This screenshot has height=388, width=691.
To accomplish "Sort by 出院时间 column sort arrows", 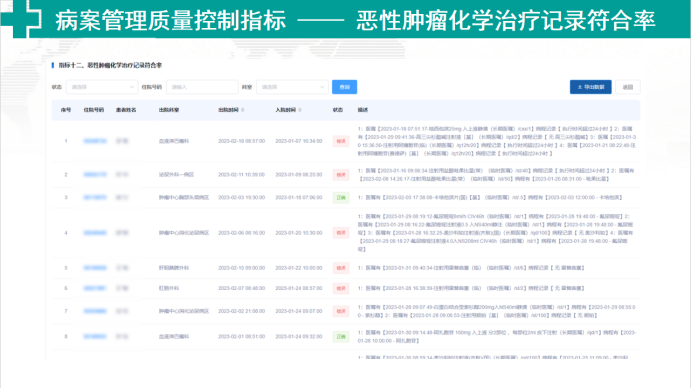I will click(x=243, y=110).
